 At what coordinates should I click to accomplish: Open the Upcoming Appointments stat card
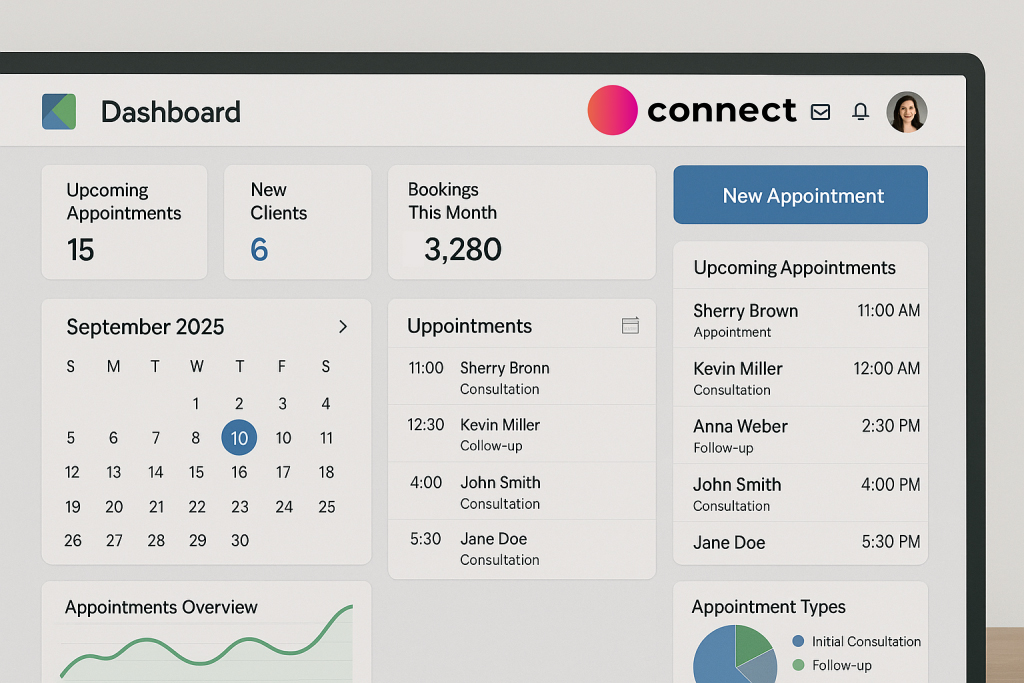(124, 222)
